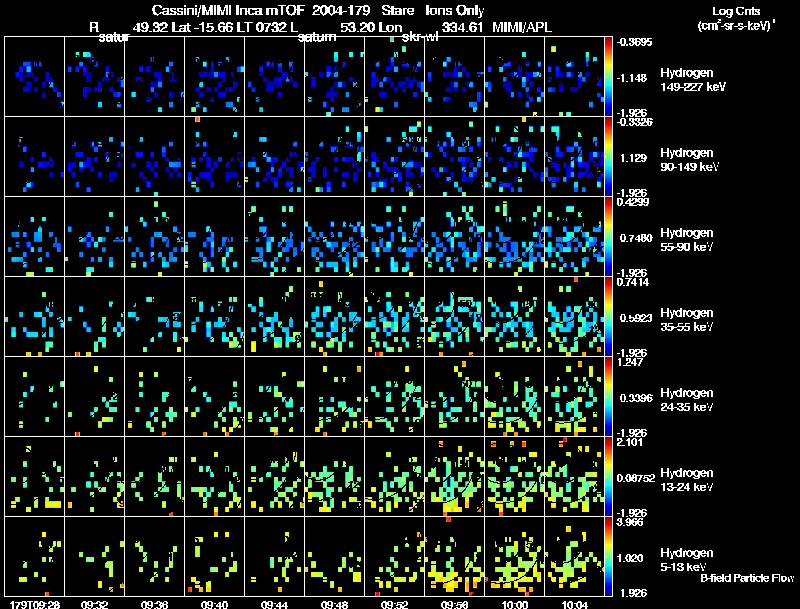
Task: Click the 10:04 time axis label
Action: tap(574, 604)
